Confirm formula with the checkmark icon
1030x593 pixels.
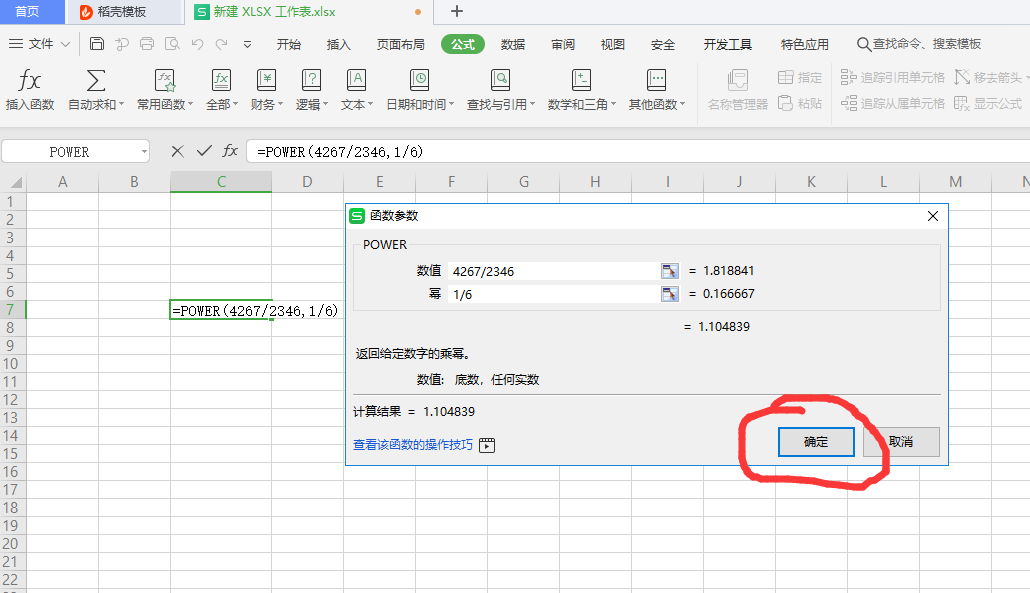click(204, 151)
